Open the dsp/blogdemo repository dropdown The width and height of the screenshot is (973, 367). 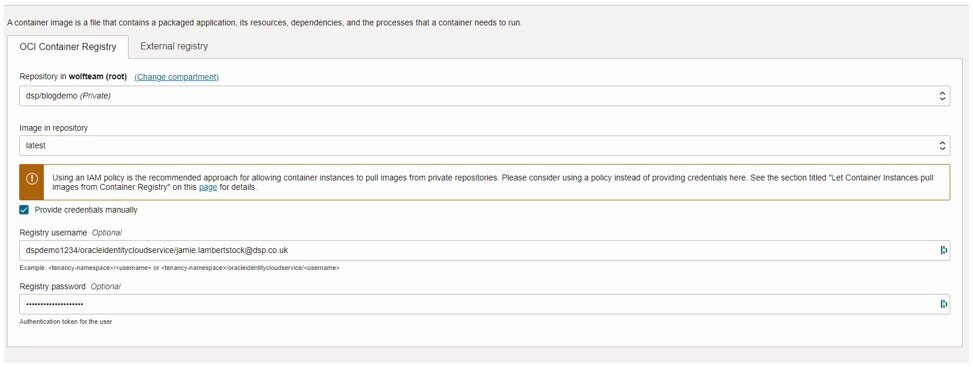485,96
